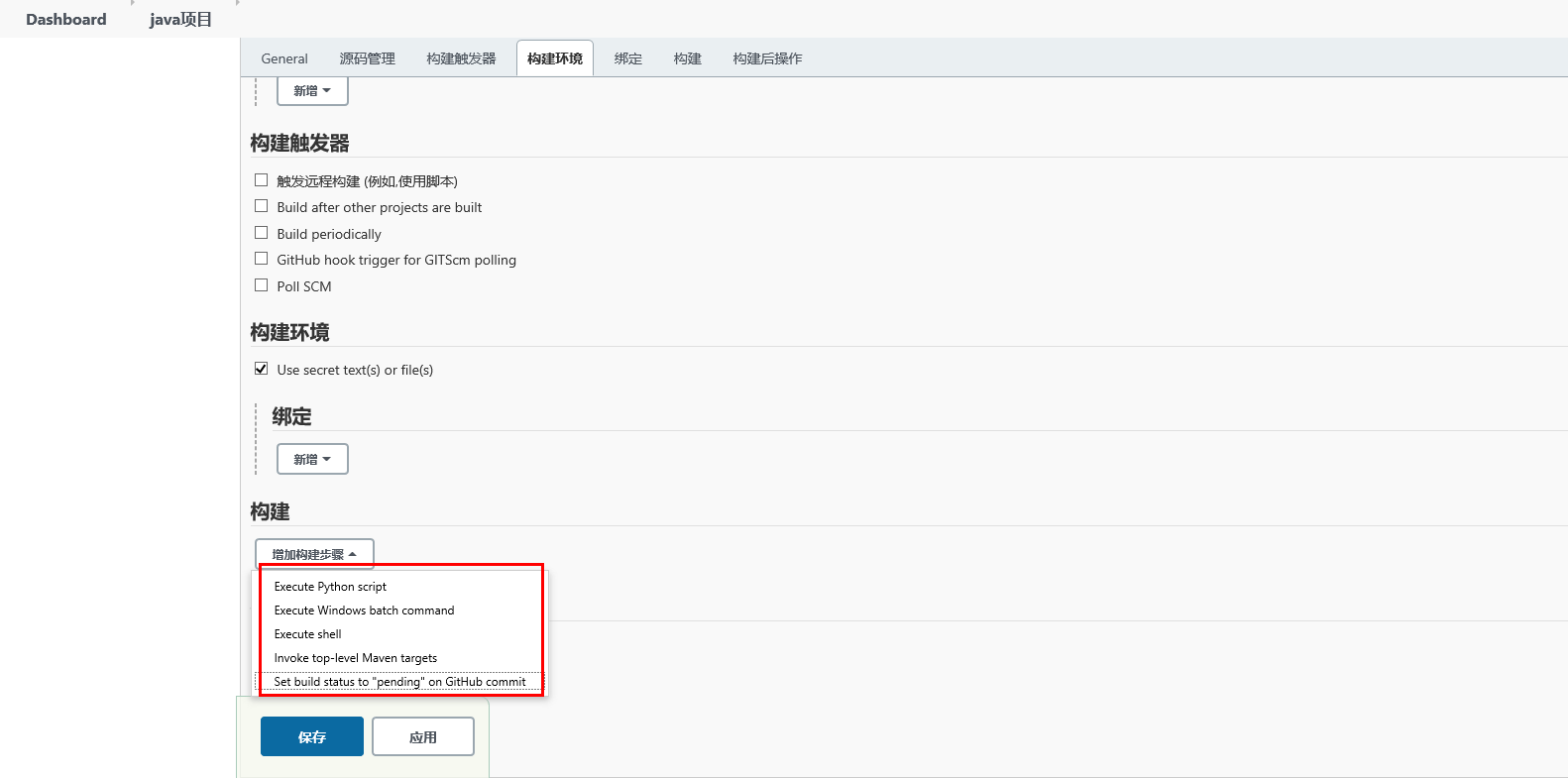
Task: Click the 构建触发器 section heading
Action: 299,143
